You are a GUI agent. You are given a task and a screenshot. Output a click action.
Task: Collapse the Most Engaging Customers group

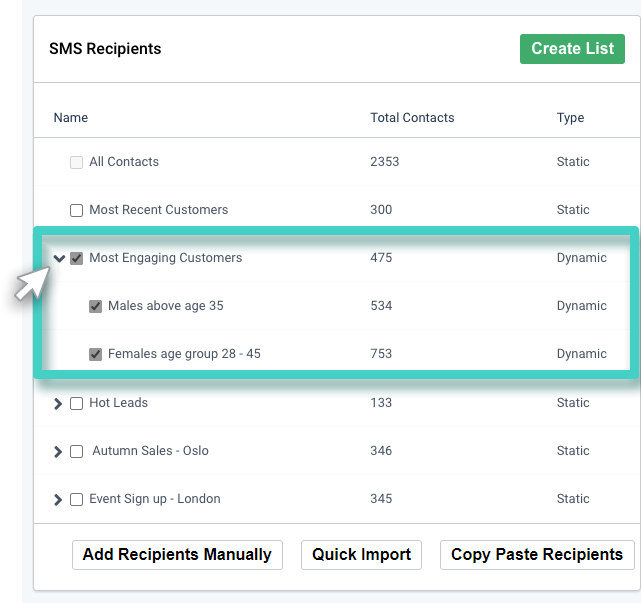(x=59, y=258)
